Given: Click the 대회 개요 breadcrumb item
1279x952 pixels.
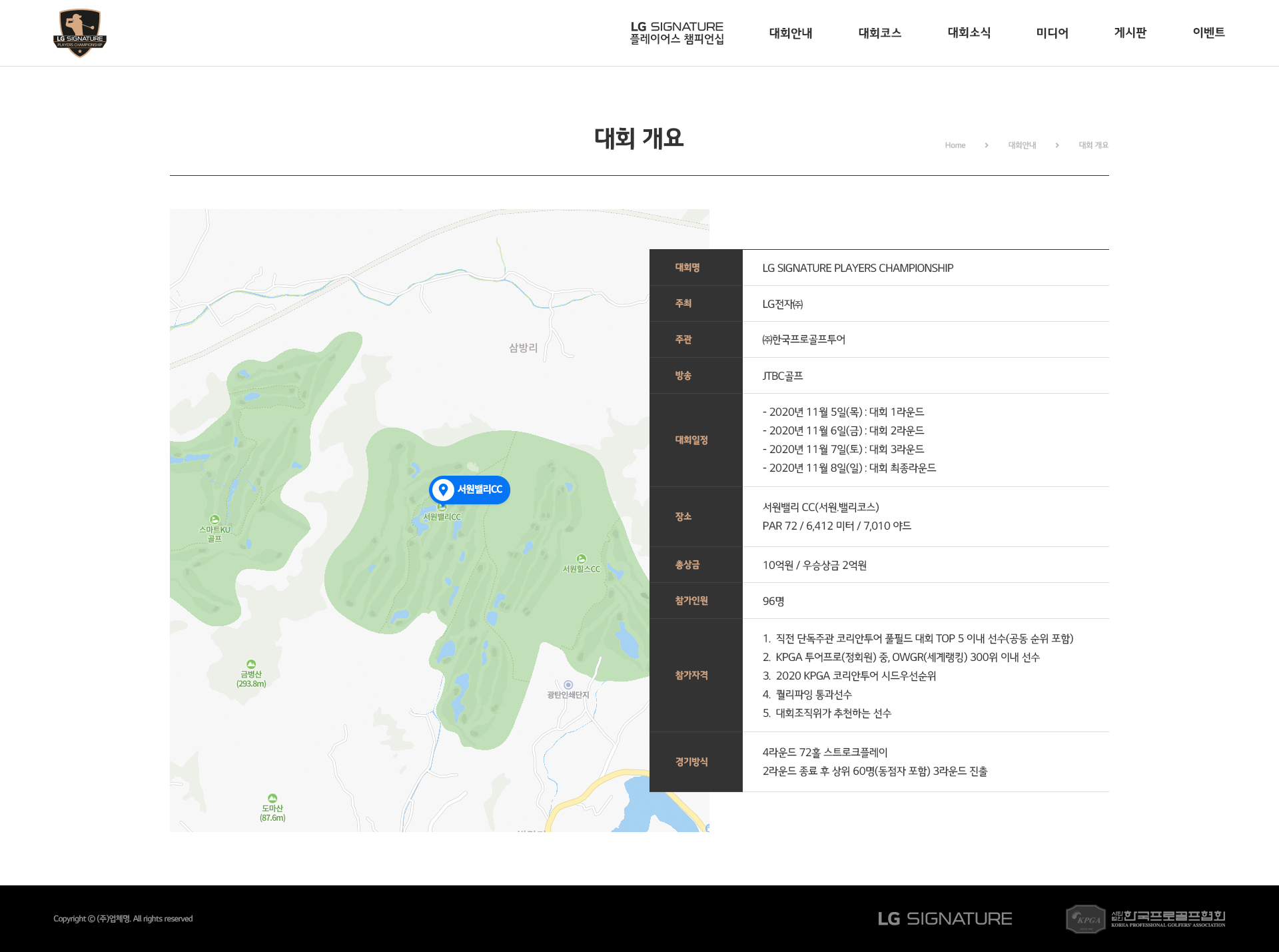Looking at the screenshot, I should pos(1094,145).
